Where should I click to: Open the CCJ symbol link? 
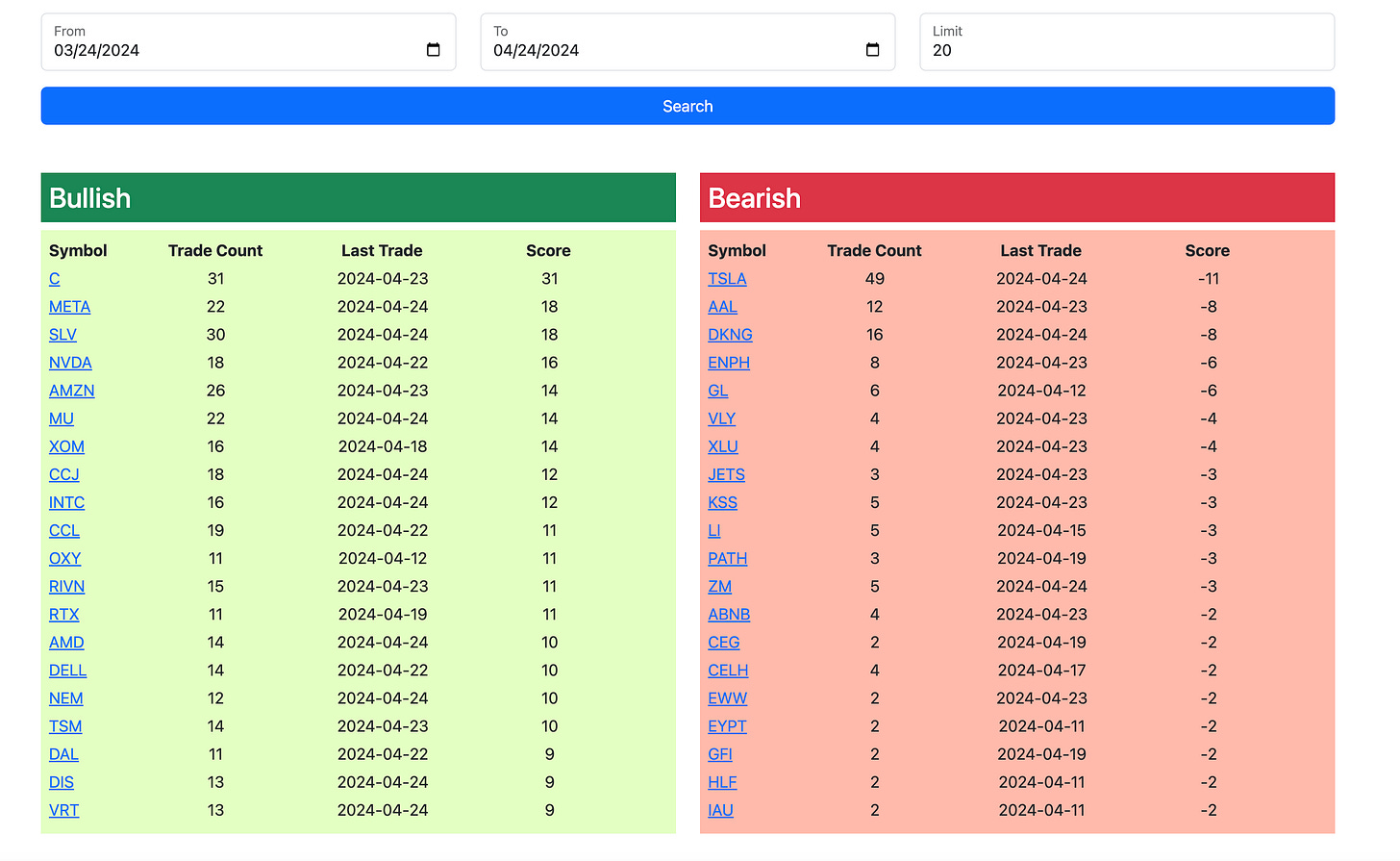coord(64,474)
